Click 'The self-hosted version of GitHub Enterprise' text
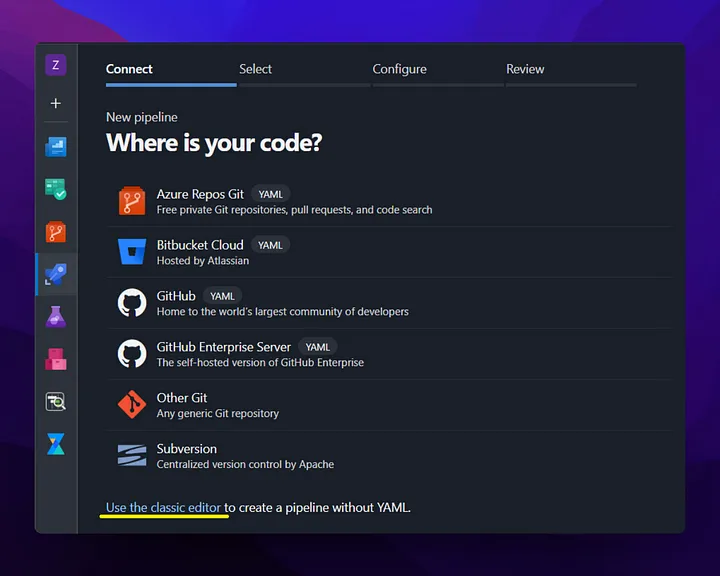 click(260, 362)
